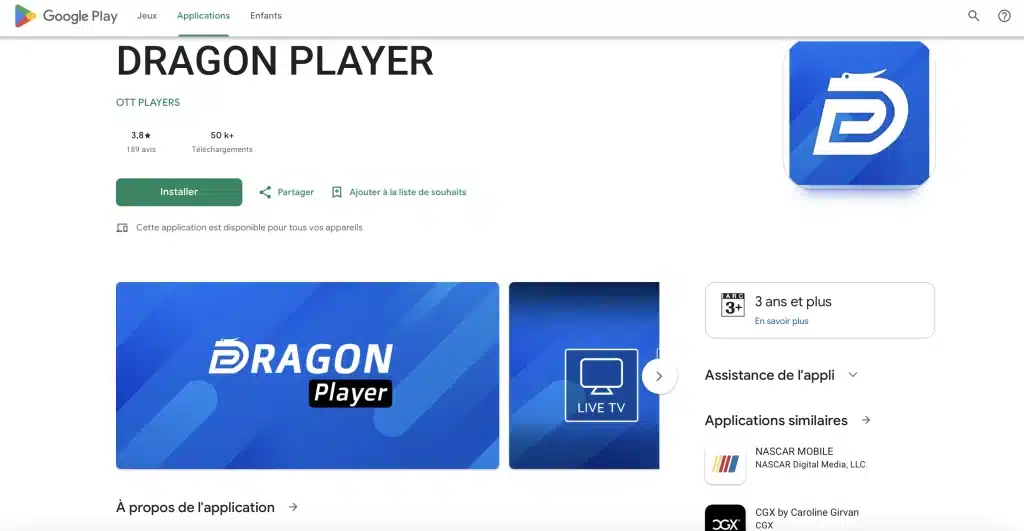Open CGX by Caroline Girvan title
1024x531 pixels.
807,512
